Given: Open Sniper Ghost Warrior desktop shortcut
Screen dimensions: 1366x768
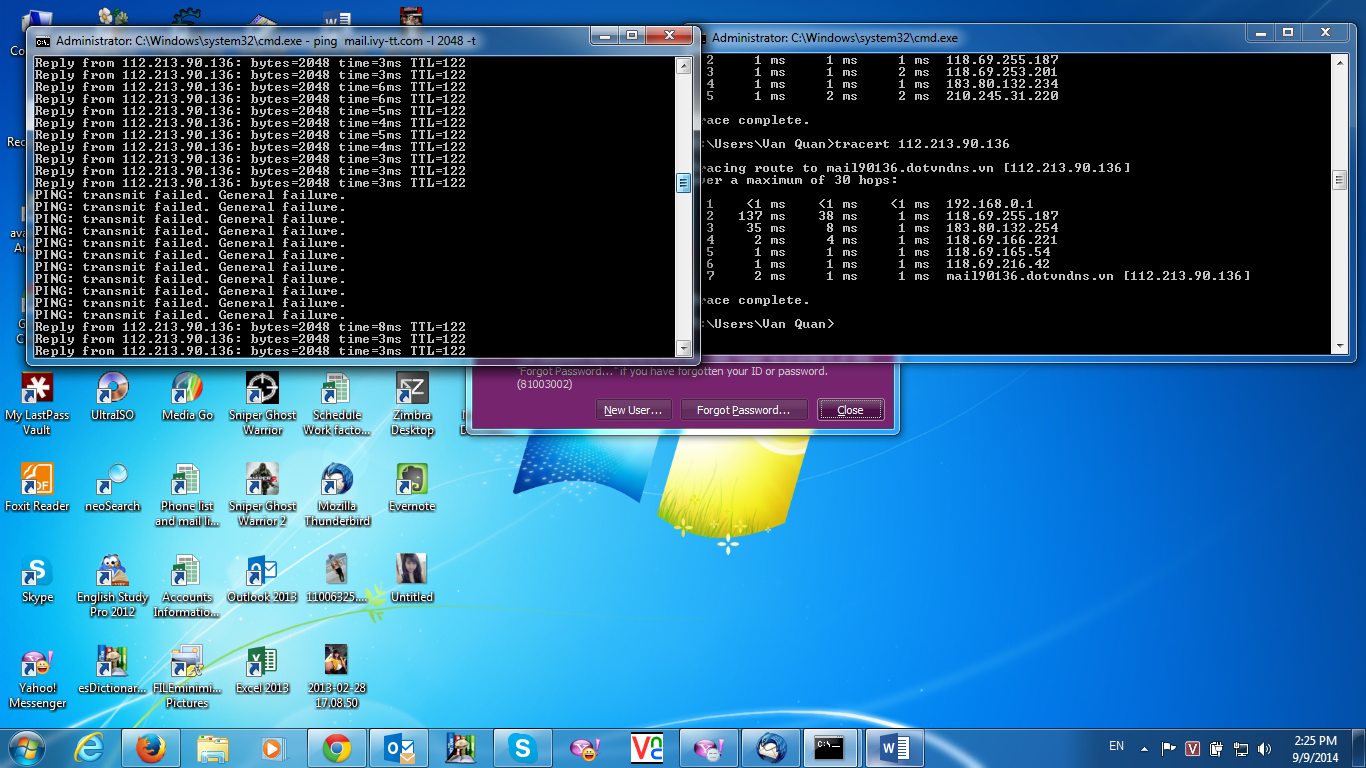Looking at the screenshot, I should click(262, 404).
